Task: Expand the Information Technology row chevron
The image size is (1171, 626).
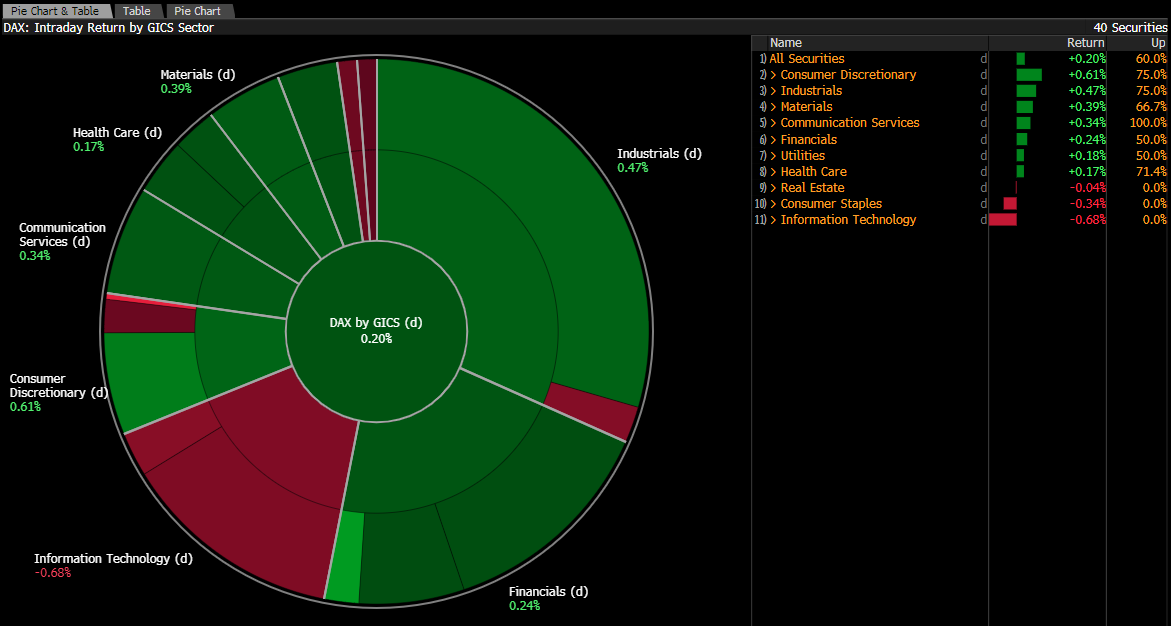Action: click(x=774, y=220)
